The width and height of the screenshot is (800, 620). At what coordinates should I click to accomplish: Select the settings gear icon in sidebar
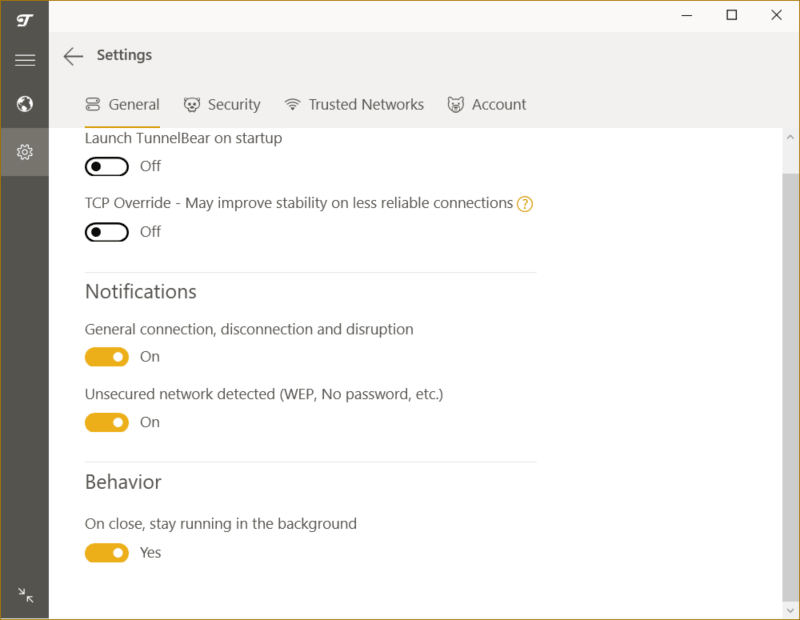pos(24,152)
